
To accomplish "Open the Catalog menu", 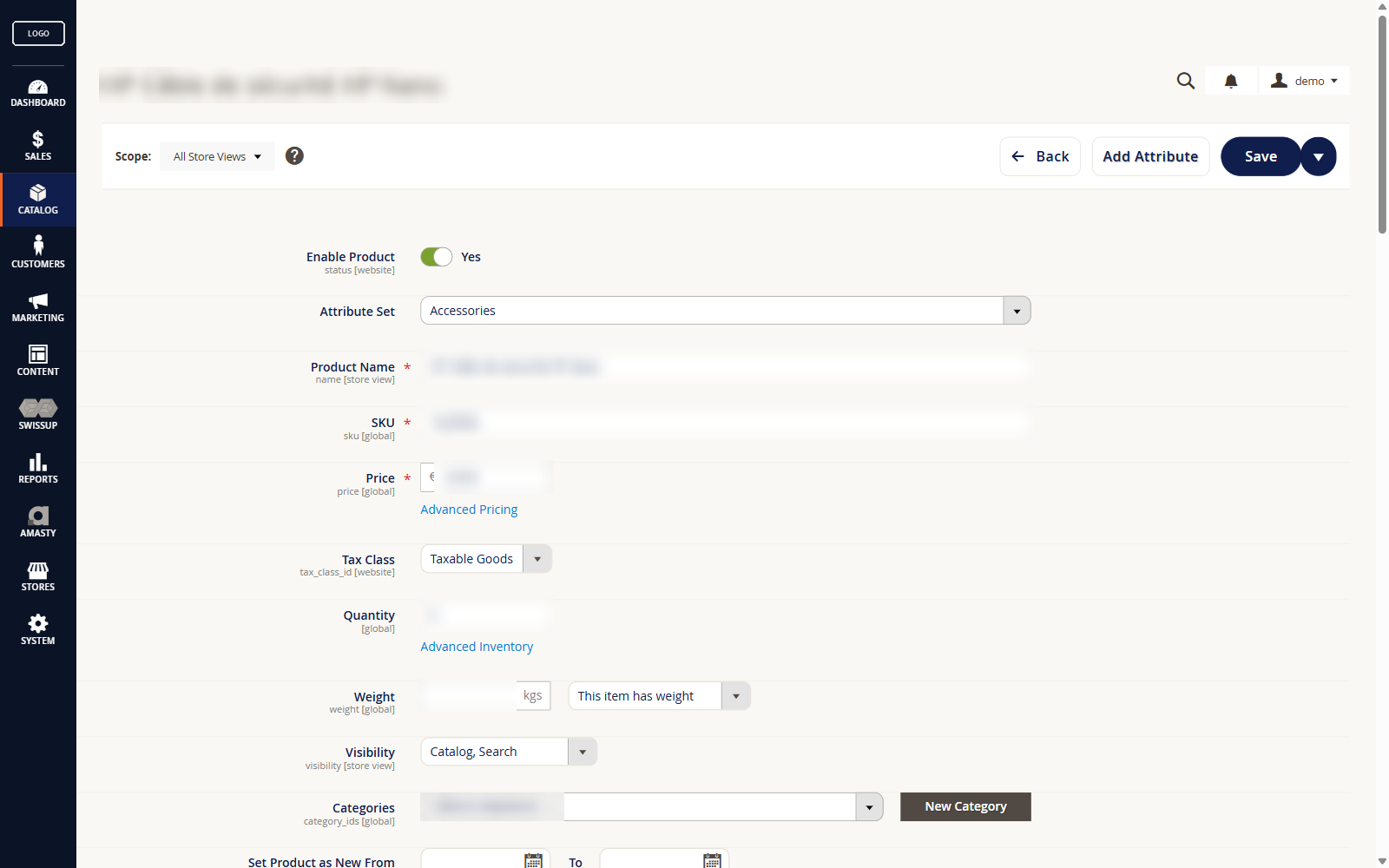I will 38,200.
